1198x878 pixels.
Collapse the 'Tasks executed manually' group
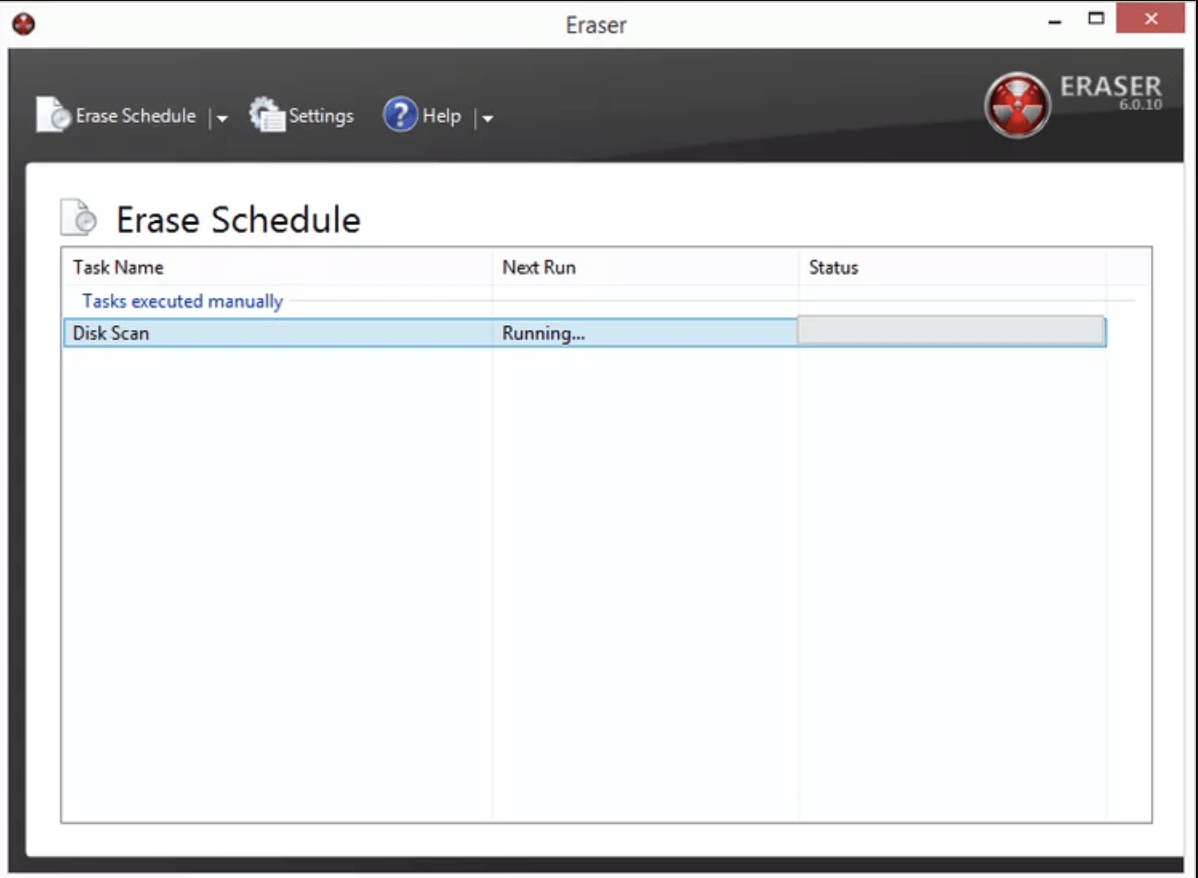[182, 301]
